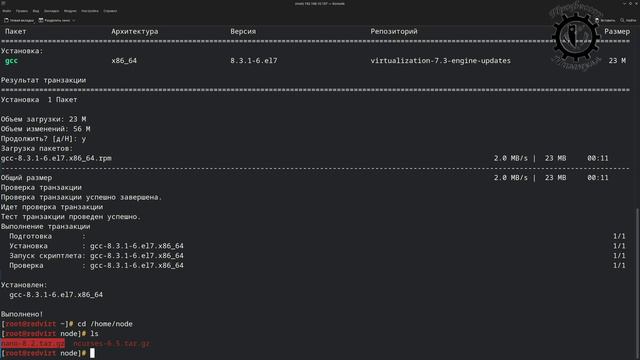Click the Пакет column header
Viewport: 640px width, 360px height.
[x=16, y=31]
